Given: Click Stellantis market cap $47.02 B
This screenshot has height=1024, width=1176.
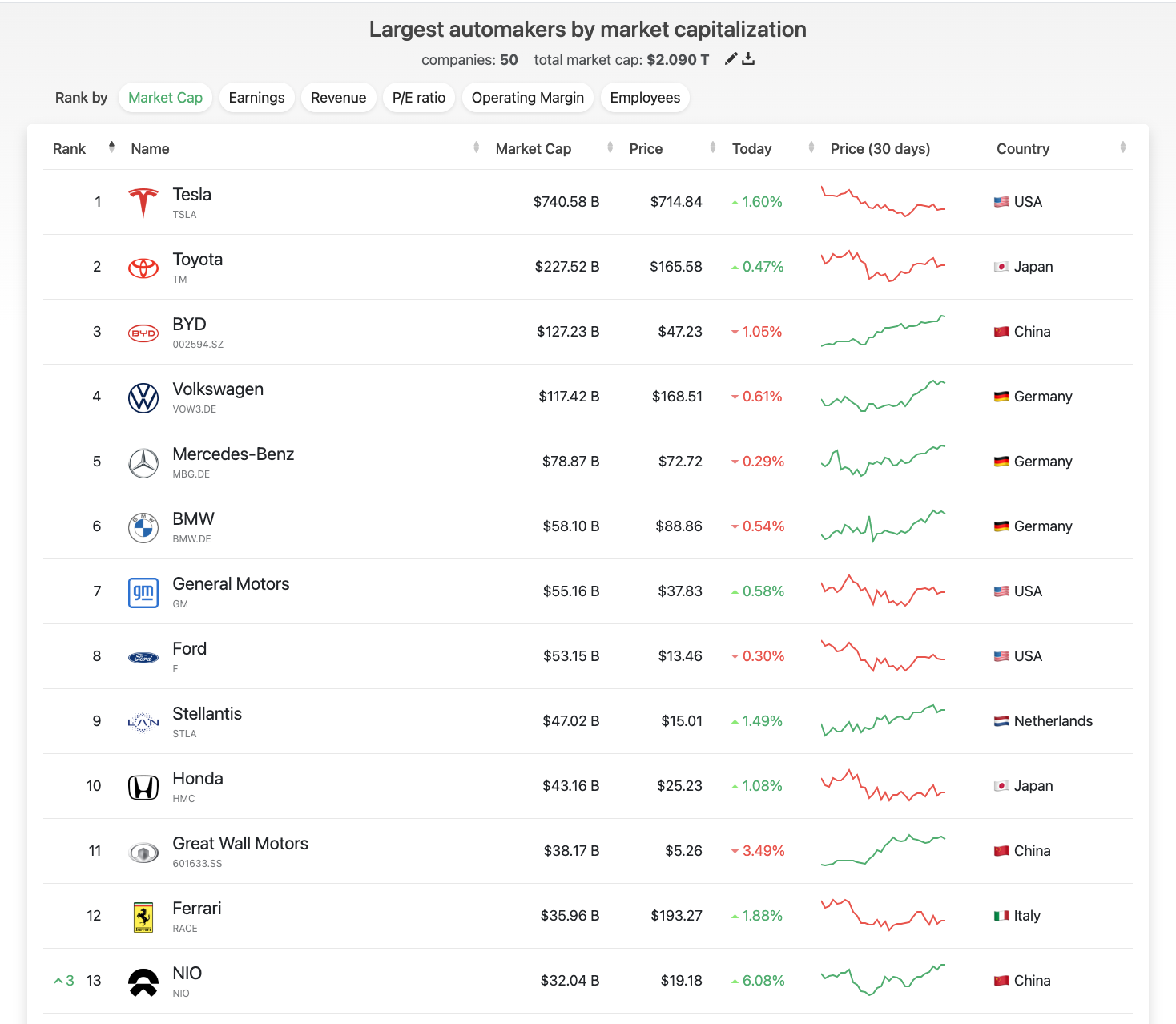Looking at the screenshot, I should [x=571, y=721].
